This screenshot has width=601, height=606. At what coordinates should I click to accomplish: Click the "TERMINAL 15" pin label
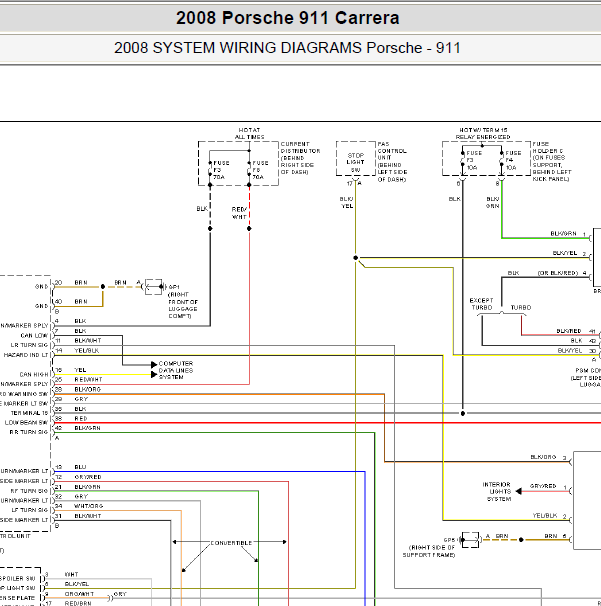29,413
